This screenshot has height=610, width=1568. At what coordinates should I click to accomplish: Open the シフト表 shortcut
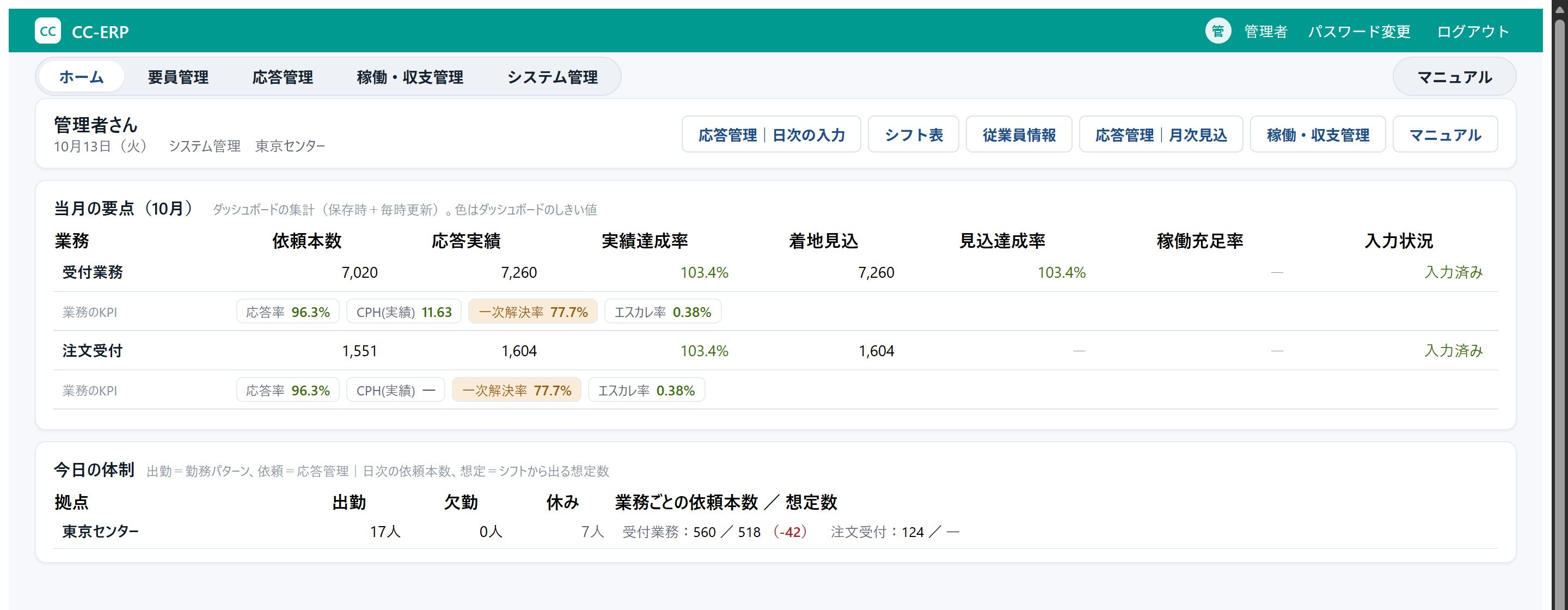pos(914,135)
